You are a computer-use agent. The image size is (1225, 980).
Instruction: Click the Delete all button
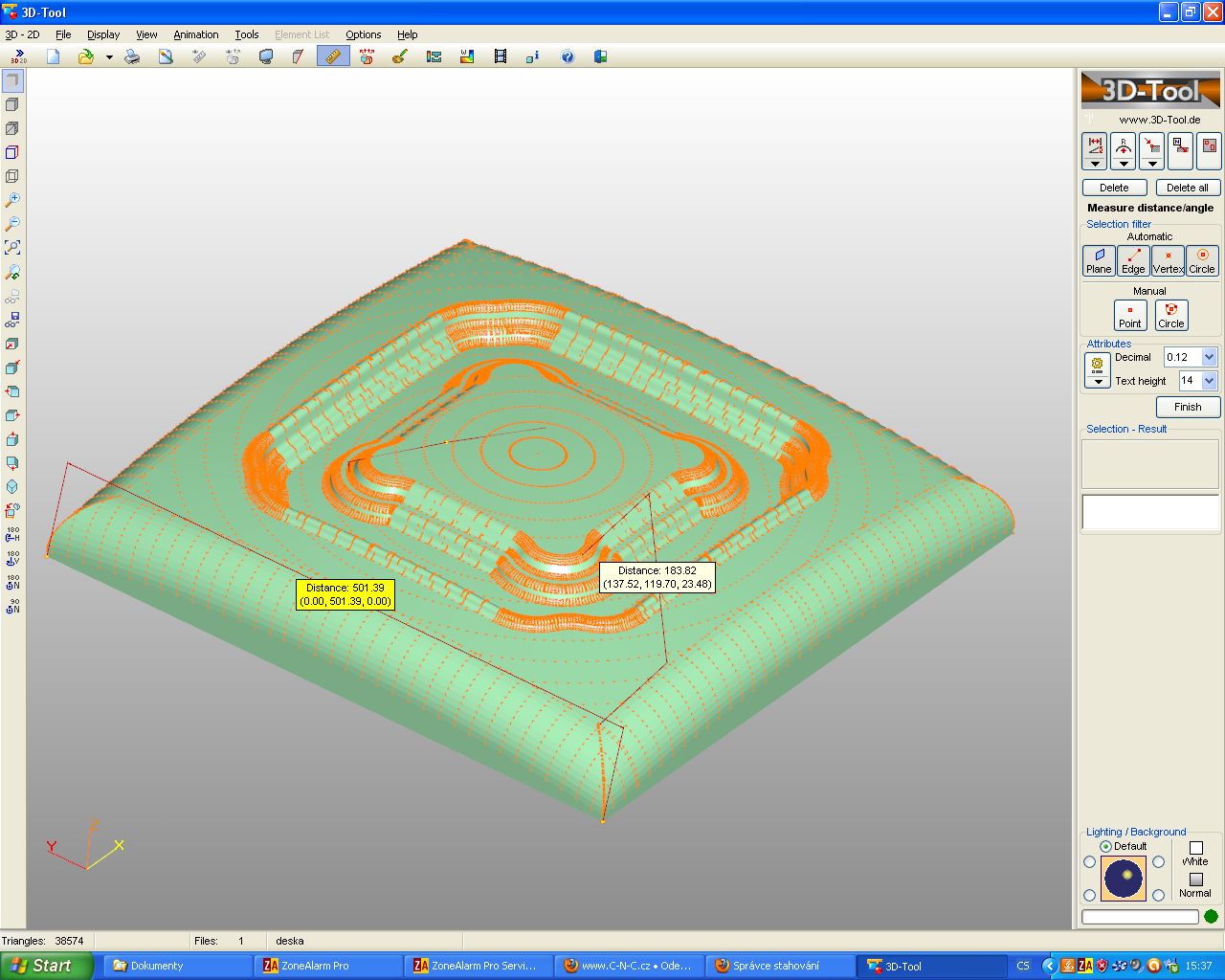[1187, 188]
